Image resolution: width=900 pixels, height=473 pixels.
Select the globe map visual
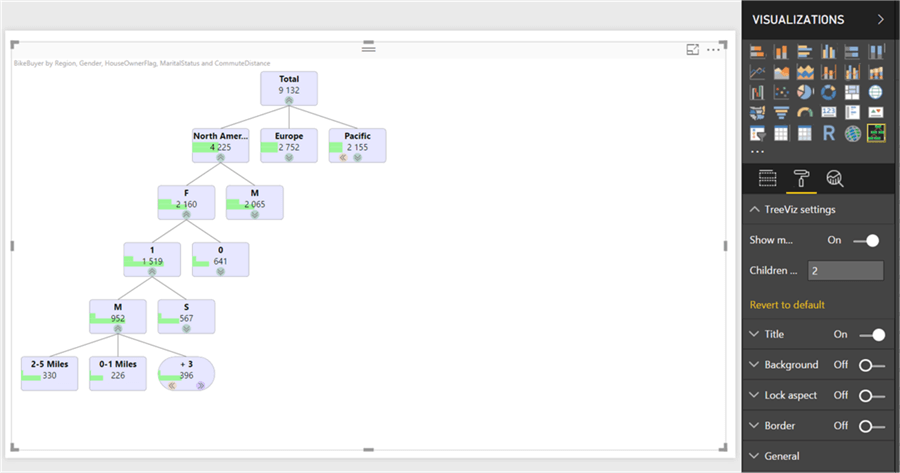click(x=876, y=92)
